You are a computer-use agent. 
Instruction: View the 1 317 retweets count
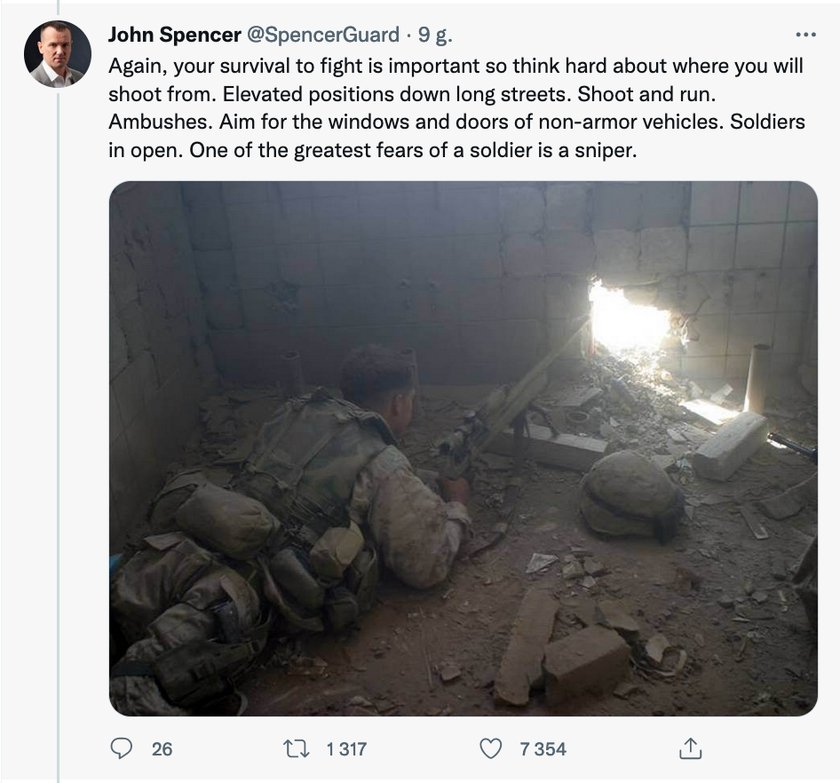(x=347, y=749)
